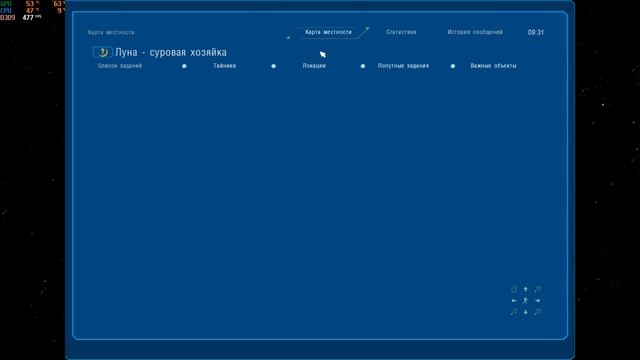Image resolution: width=640 pixels, height=360 pixels.
Task: Click the faded Карта местности section heading
Action: click(111, 32)
